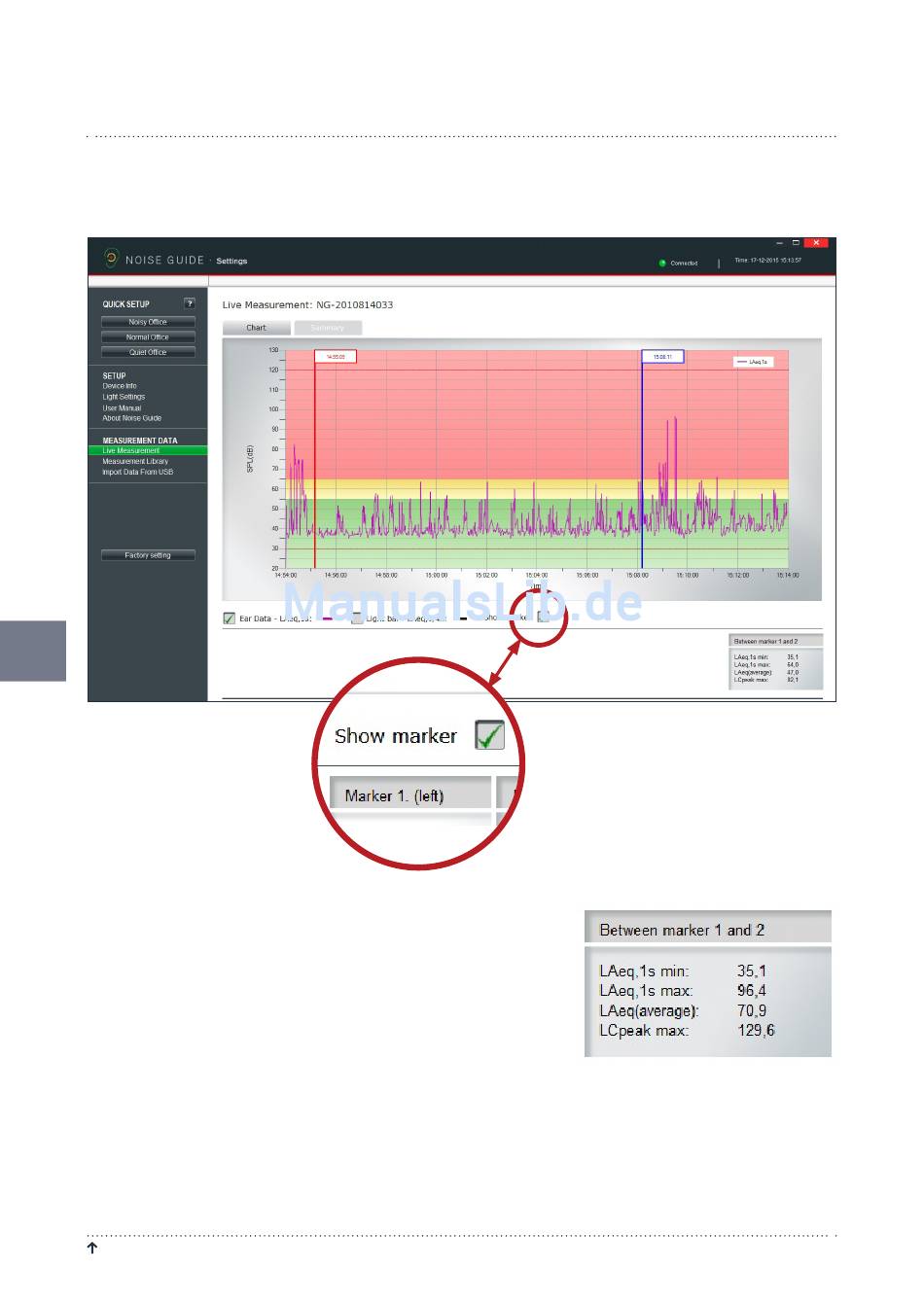Toggle the Light bar LAeq checkbox
924x1307 pixels.
[x=357, y=618]
